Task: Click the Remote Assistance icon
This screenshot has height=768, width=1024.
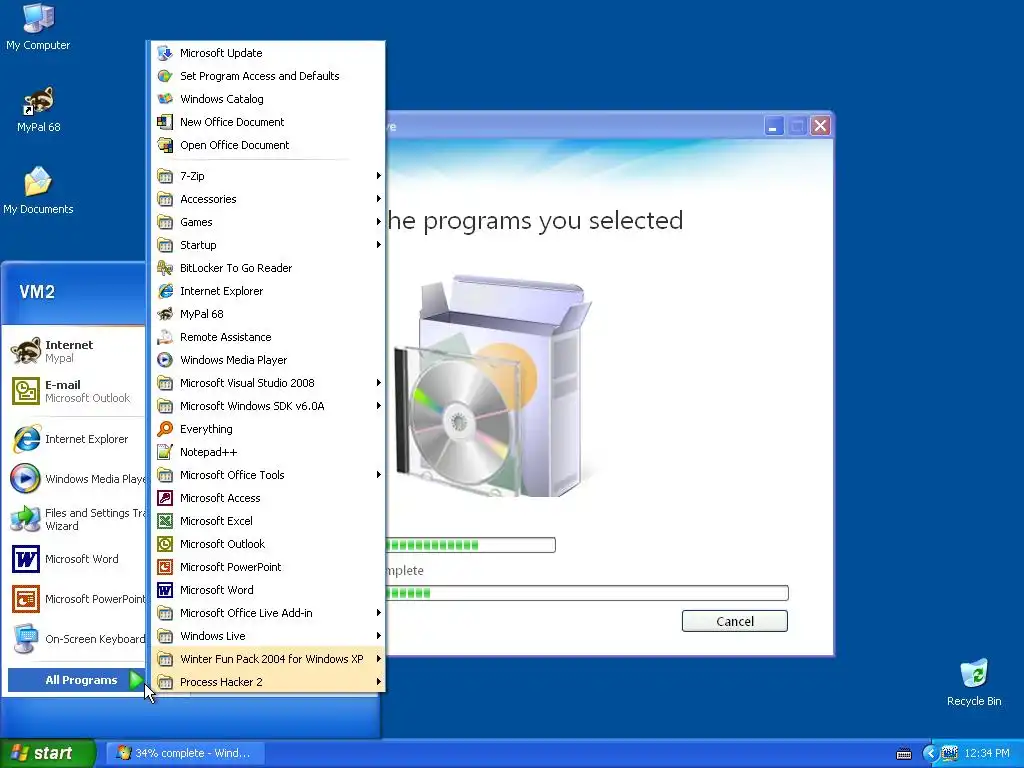Action: (x=165, y=337)
